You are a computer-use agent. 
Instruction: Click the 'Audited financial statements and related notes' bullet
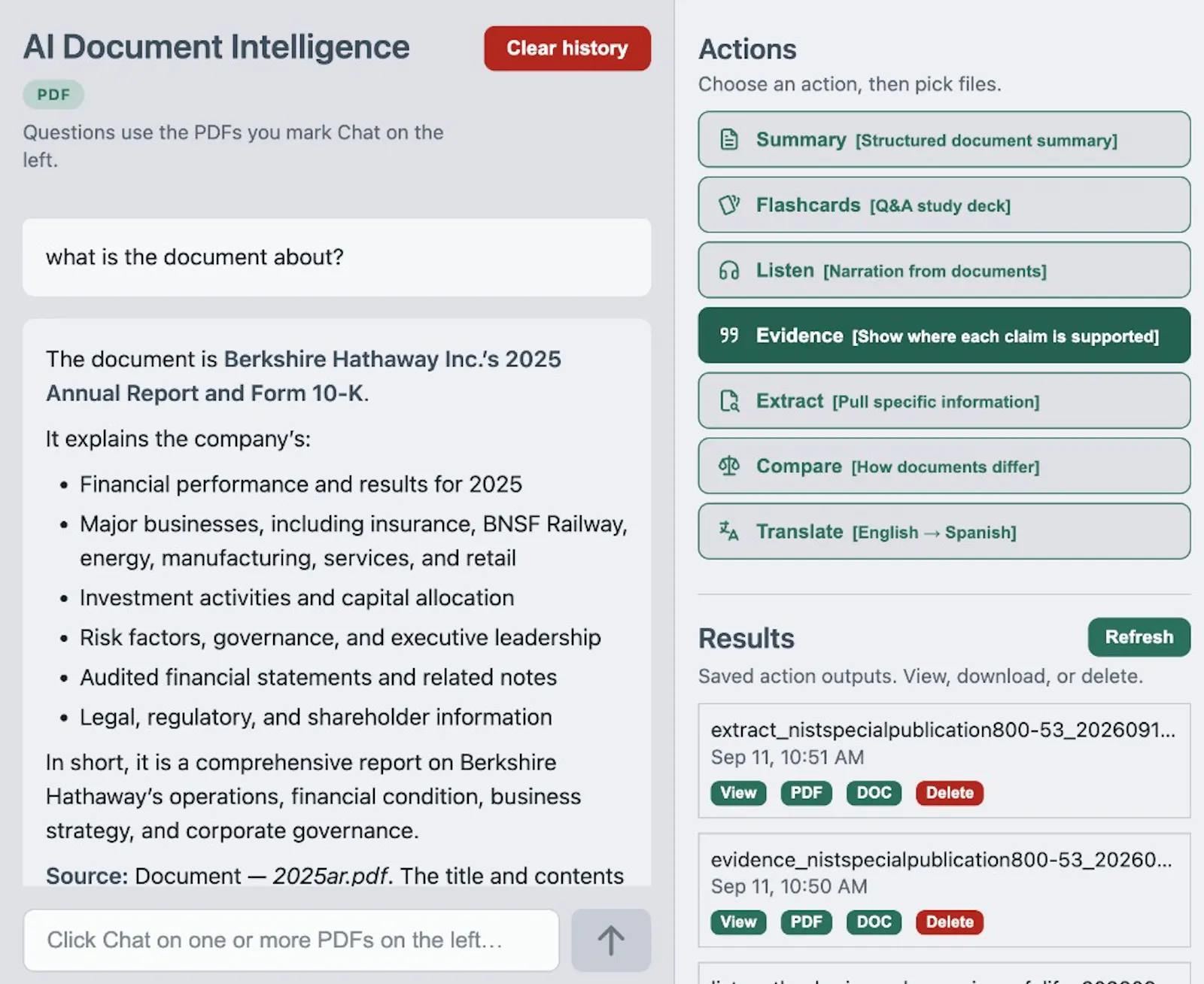click(x=318, y=677)
